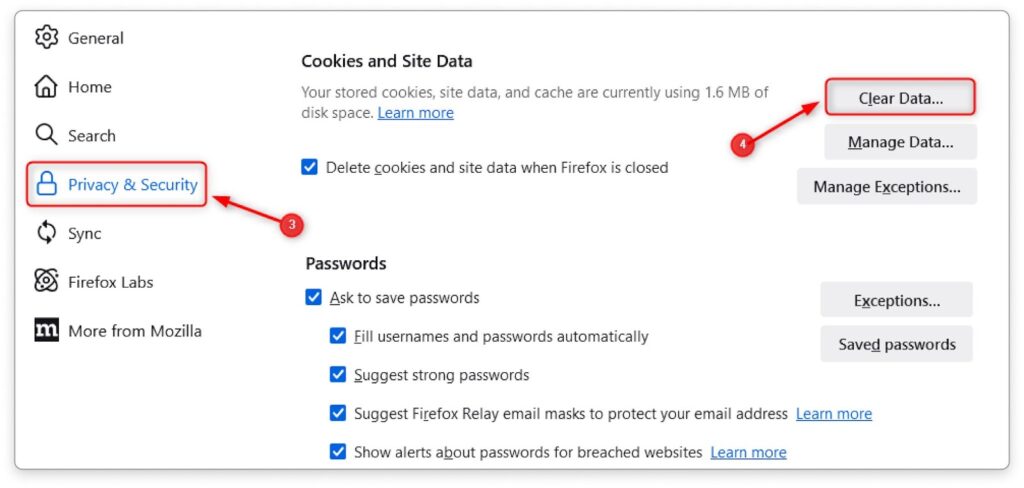Uncheck Suggest Firefox Relay email masks
This screenshot has width=1024, height=488.
pyautogui.click(x=338, y=413)
